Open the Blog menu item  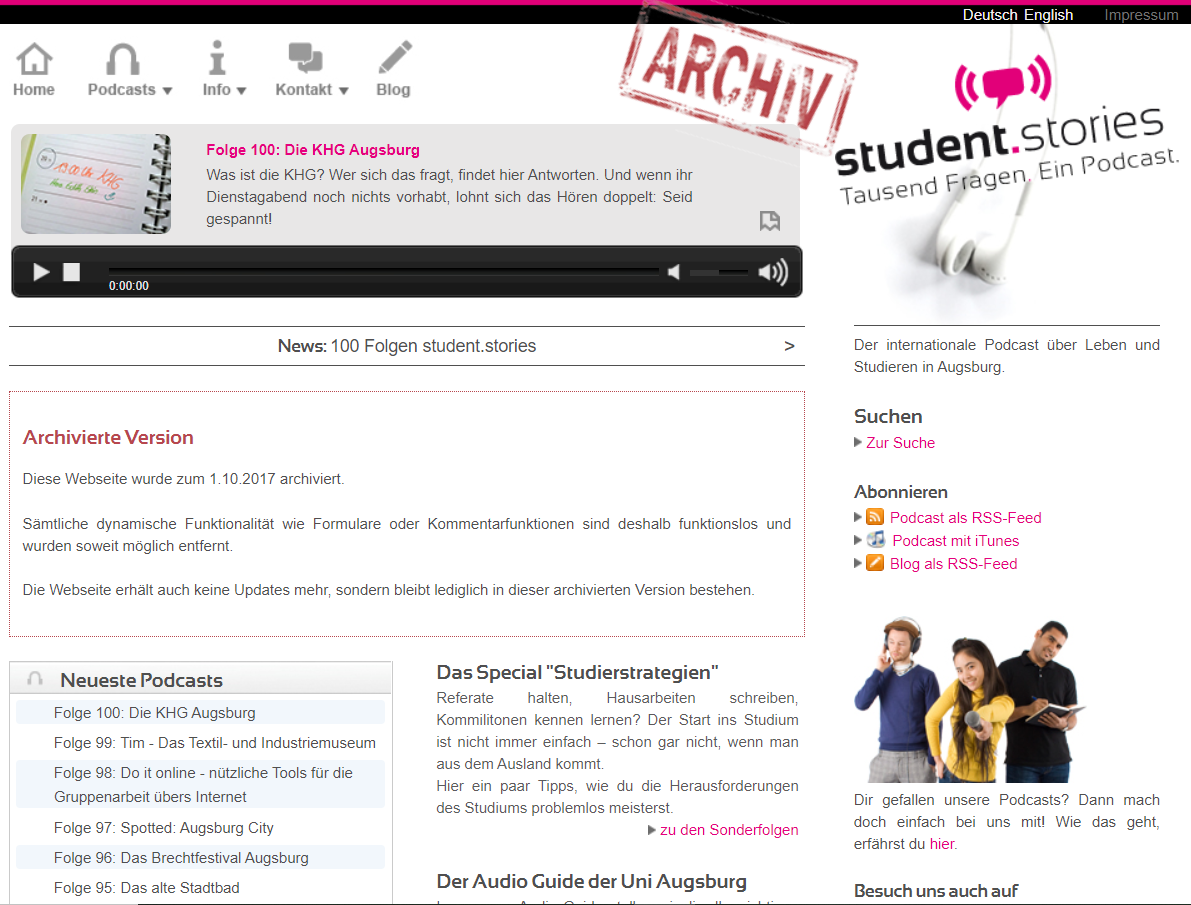[393, 90]
